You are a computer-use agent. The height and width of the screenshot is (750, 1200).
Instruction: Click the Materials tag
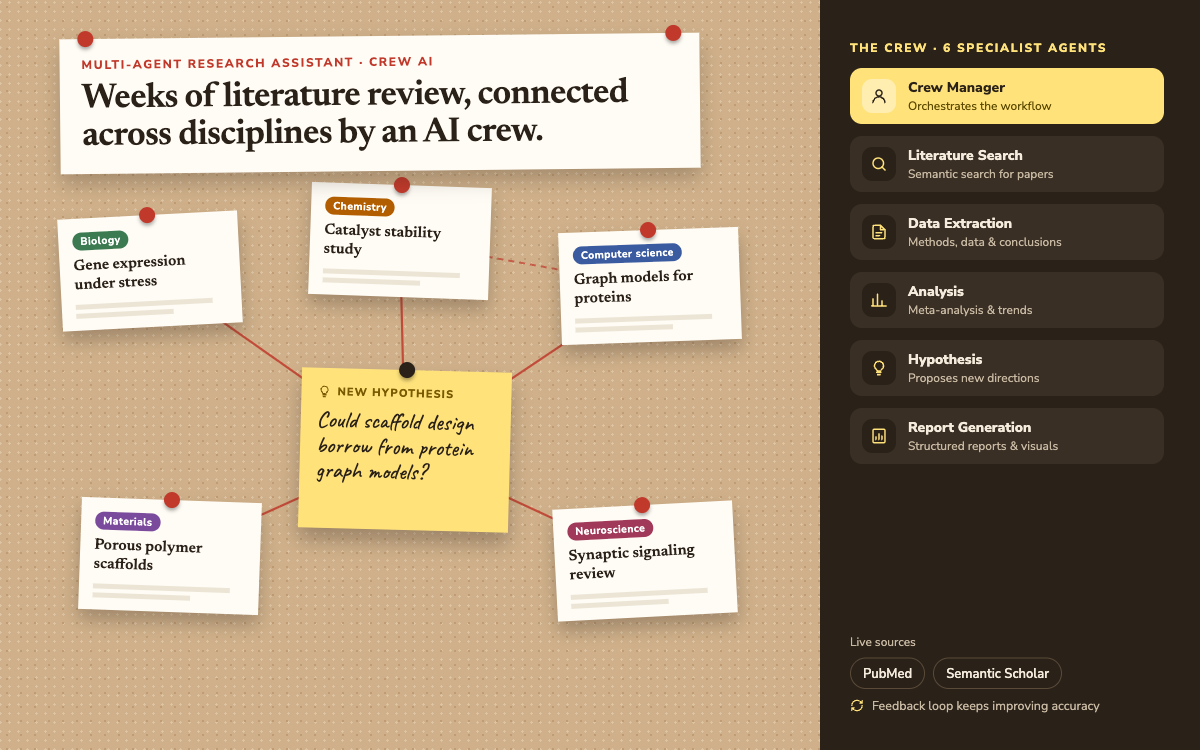pos(127,521)
